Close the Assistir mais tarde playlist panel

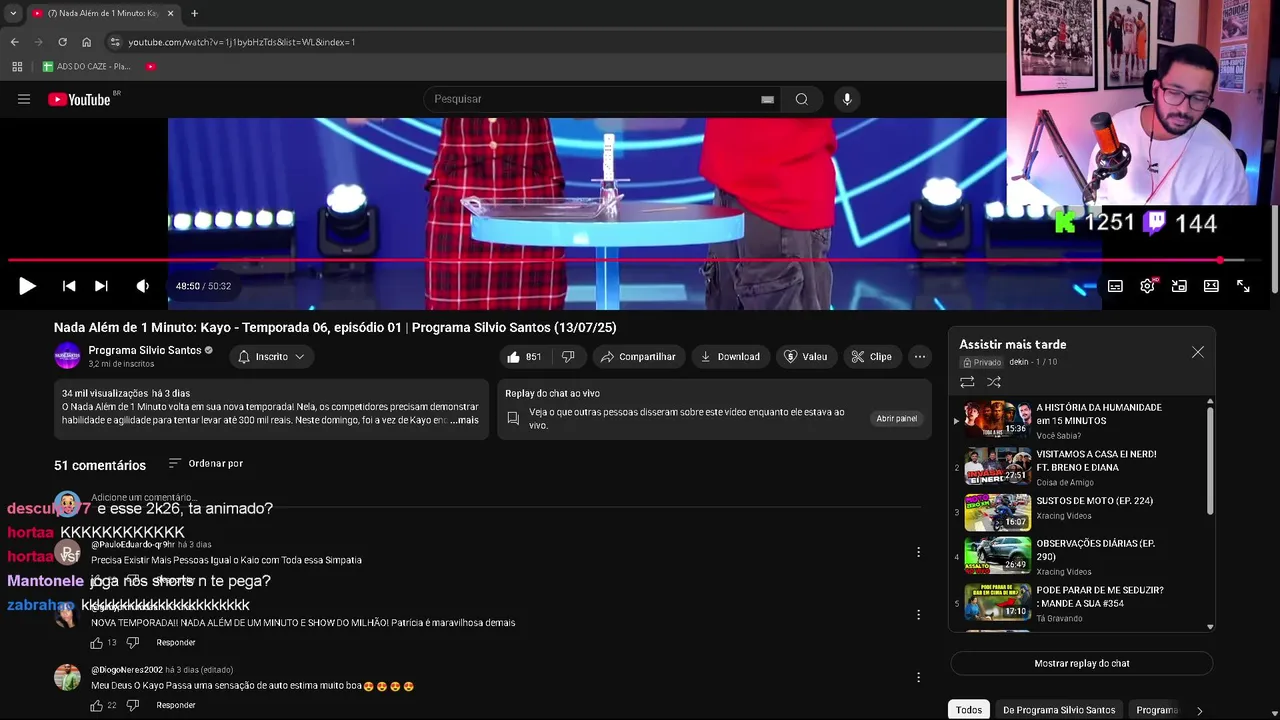click(1198, 353)
